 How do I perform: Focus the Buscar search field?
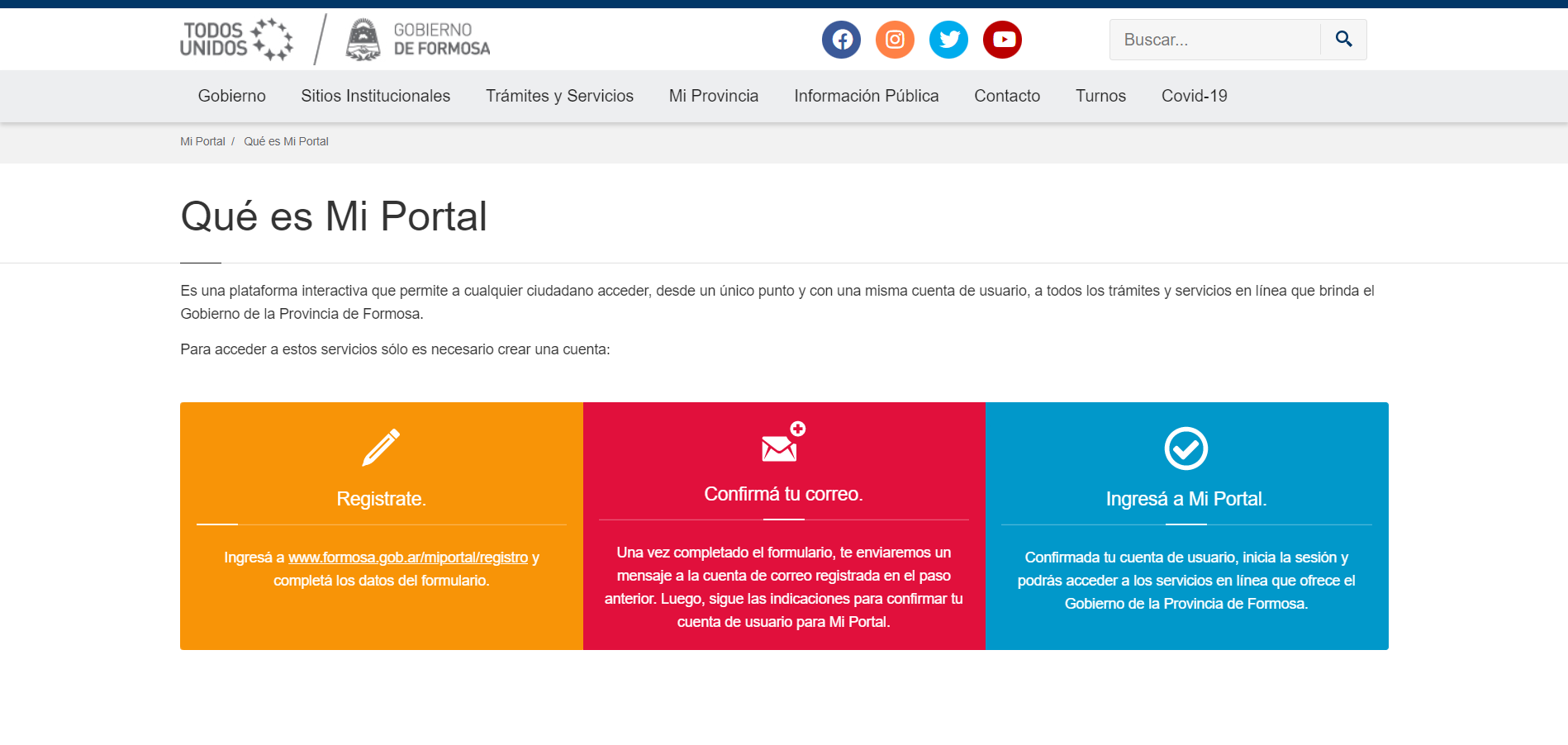coord(1215,40)
